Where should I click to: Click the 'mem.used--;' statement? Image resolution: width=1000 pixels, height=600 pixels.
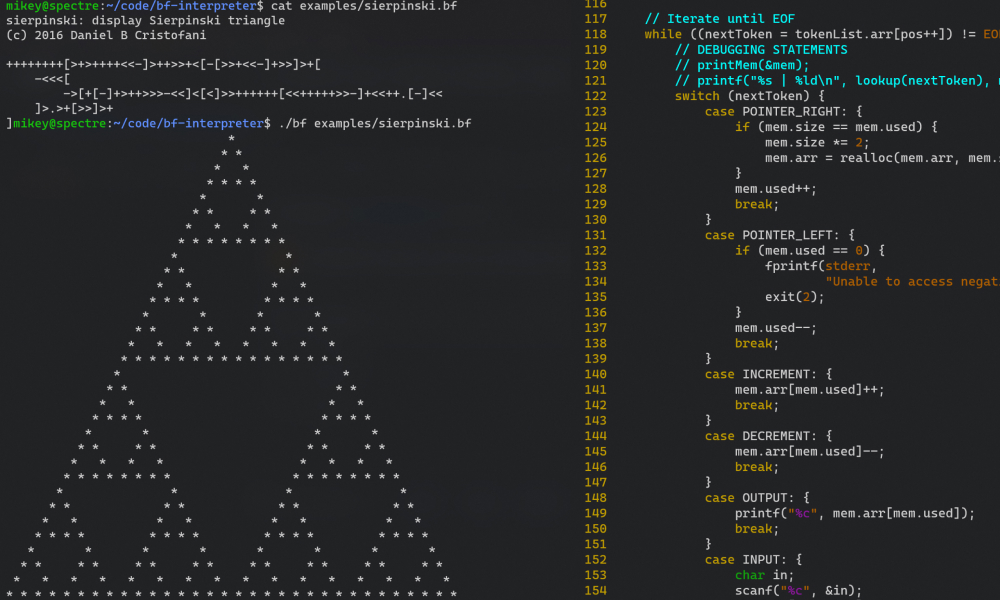pos(776,328)
